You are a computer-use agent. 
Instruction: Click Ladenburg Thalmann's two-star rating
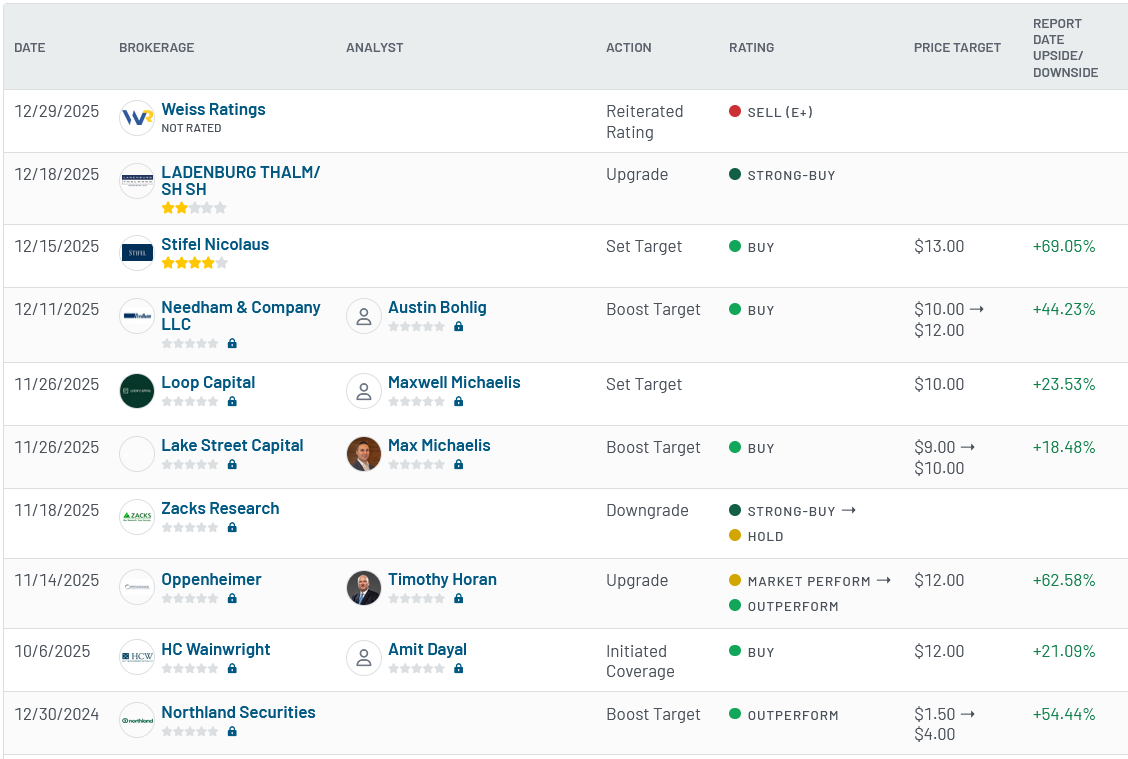pos(194,208)
